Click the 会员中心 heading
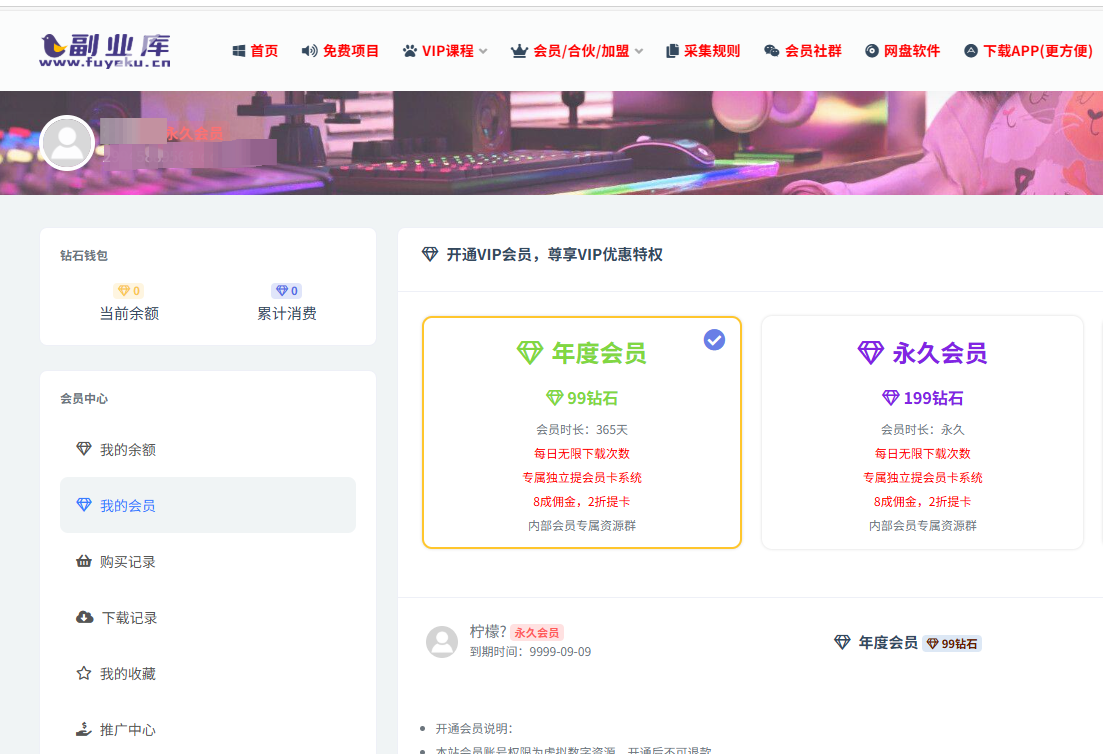The height and width of the screenshot is (754, 1103). click(x=84, y=398)
